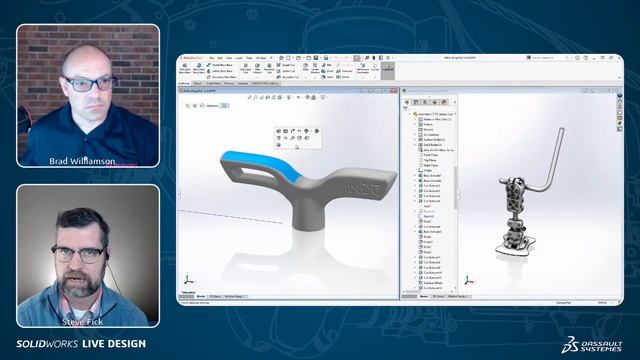Screen dimensions: 640x360
Task: Select the Extruded Cut tool
Action: click(246, 68)
